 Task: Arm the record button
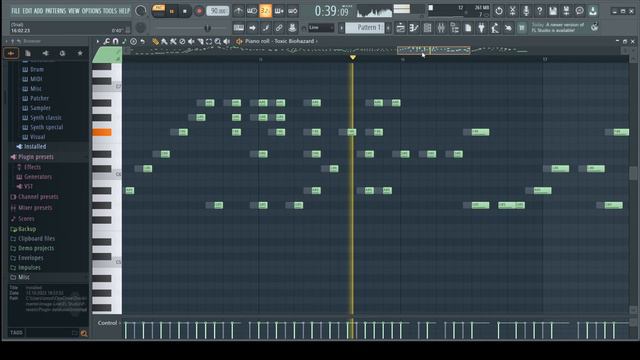(199, 11)
